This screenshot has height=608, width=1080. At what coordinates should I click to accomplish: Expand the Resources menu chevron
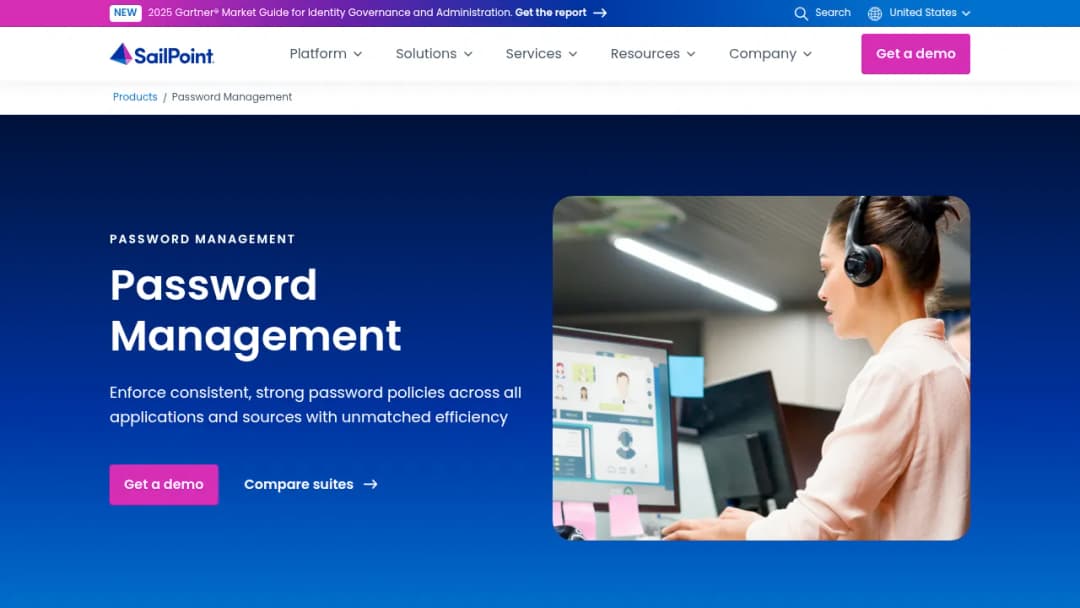[x=691, y=54]
